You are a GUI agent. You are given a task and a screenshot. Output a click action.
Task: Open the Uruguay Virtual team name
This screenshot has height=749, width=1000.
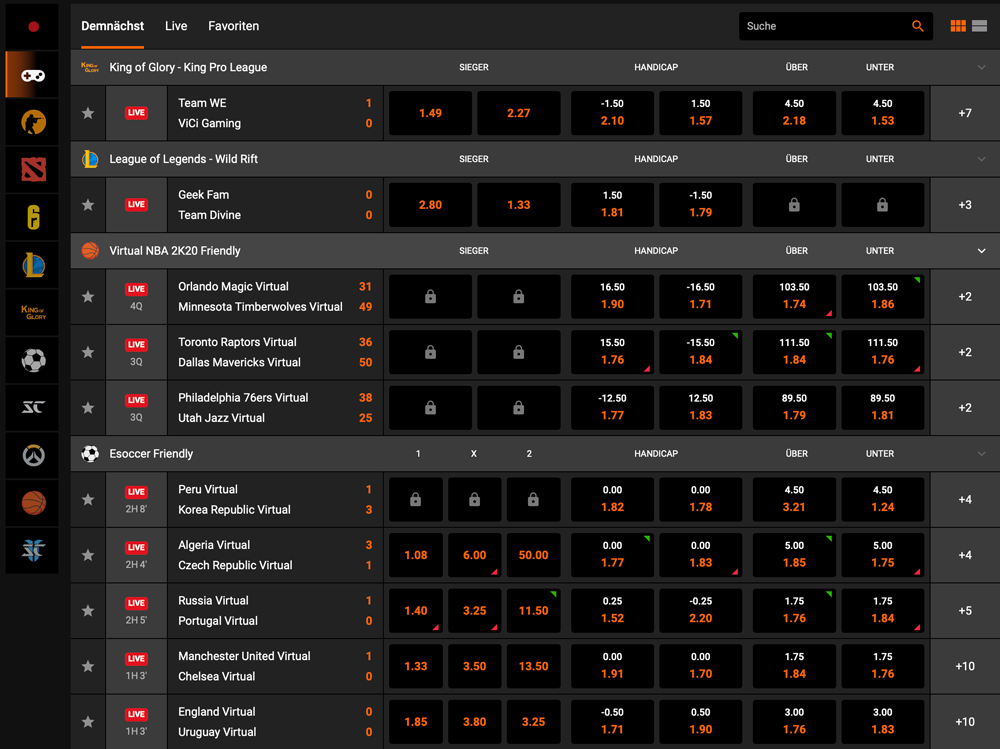point(217,732)
